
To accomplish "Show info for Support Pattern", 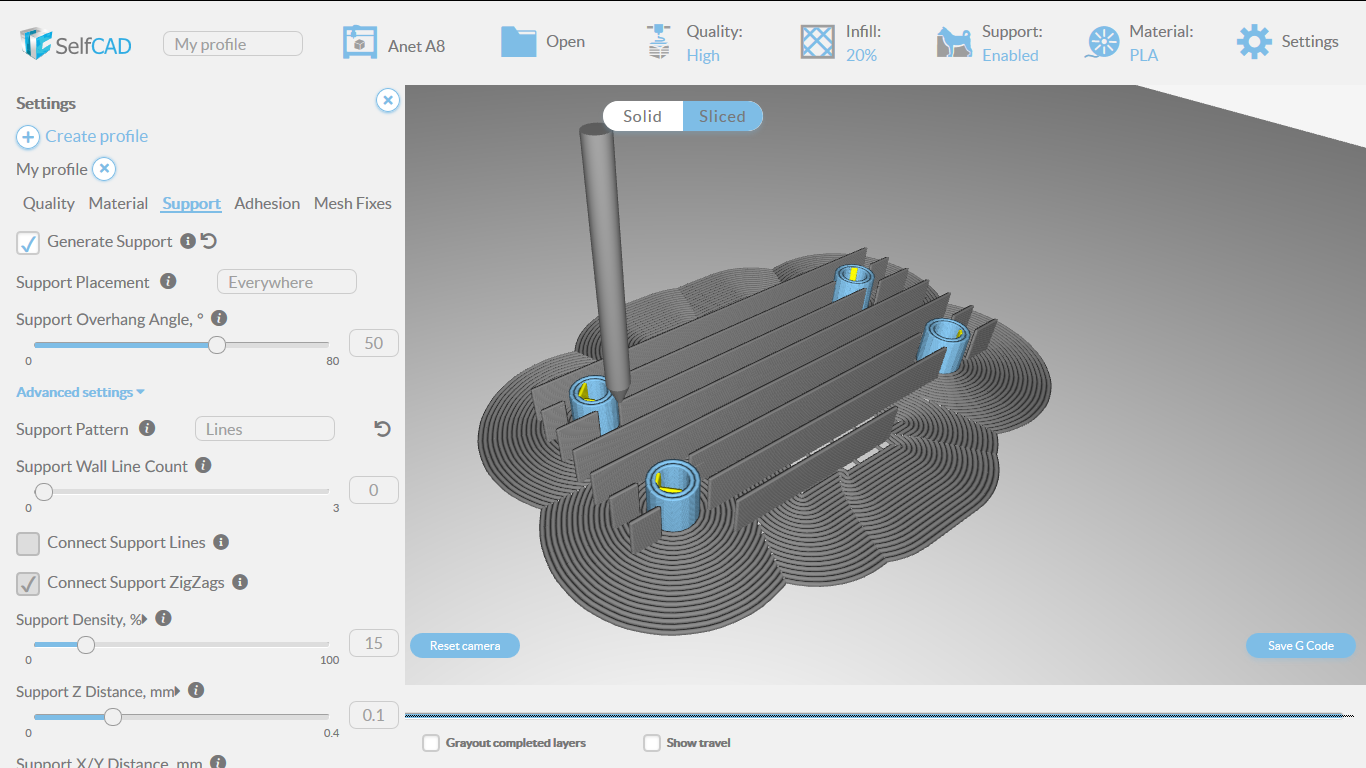I will 147,428.
